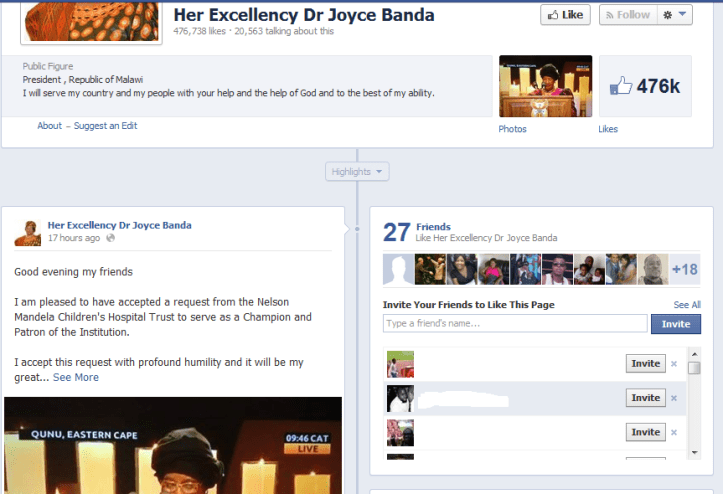Focus the 'Type a friend's name' field
The width and height of the screenshot is (723, 494).
tap(514, 324)
